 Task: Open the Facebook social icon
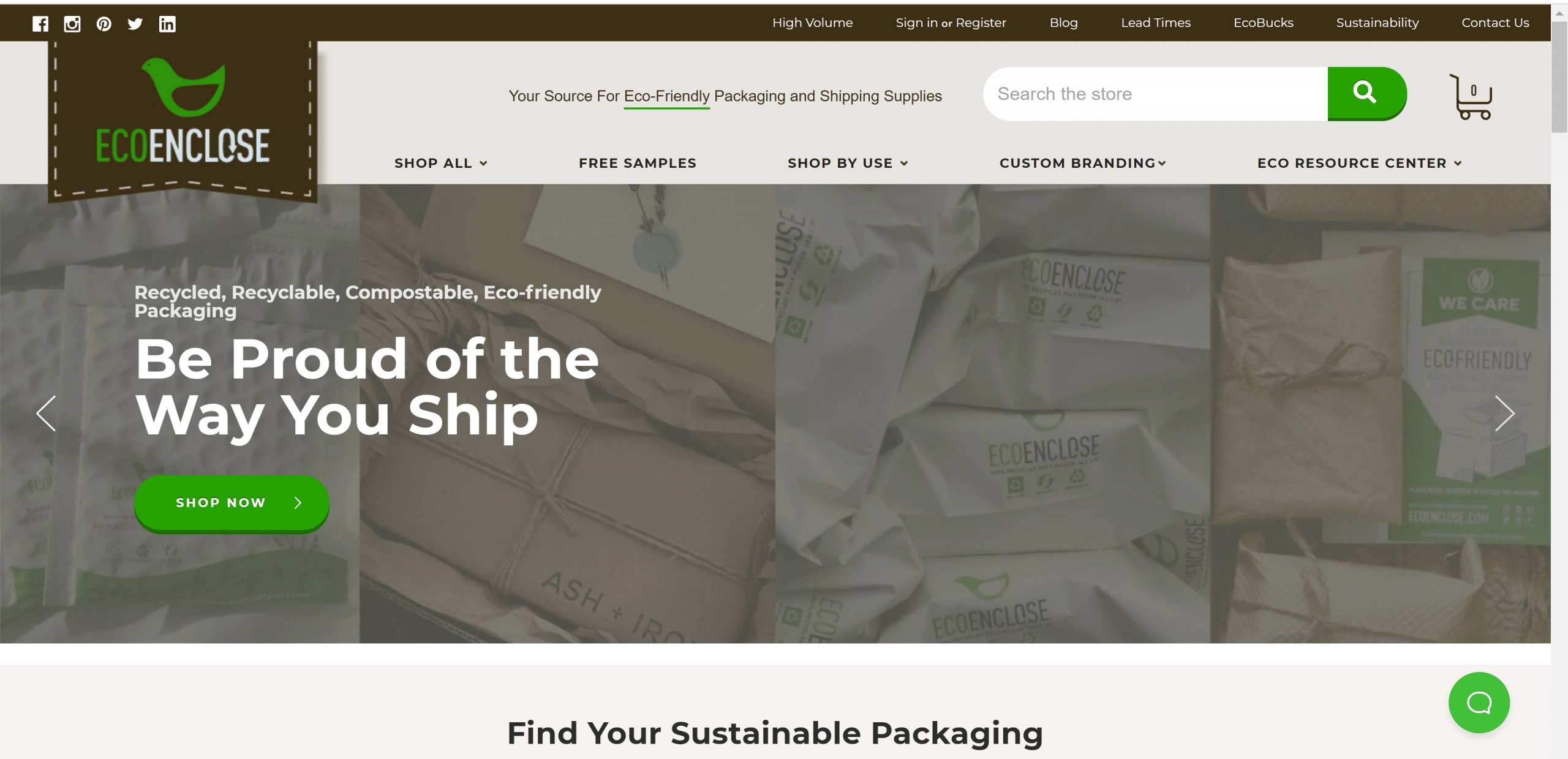point(40,24)
